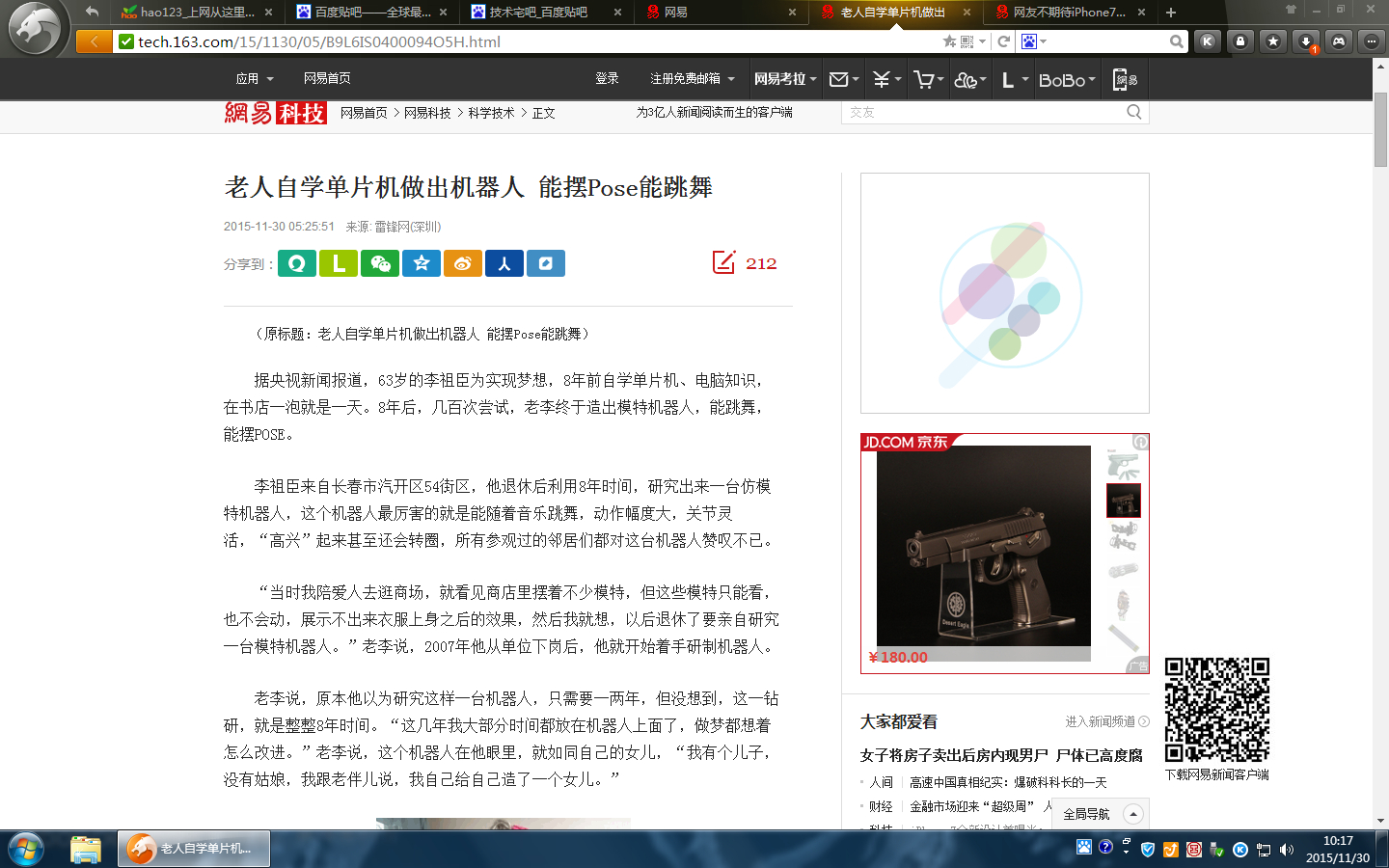
Task: Open the Baidu search engine selector dropdown
Action: (x=1034, y=41)
